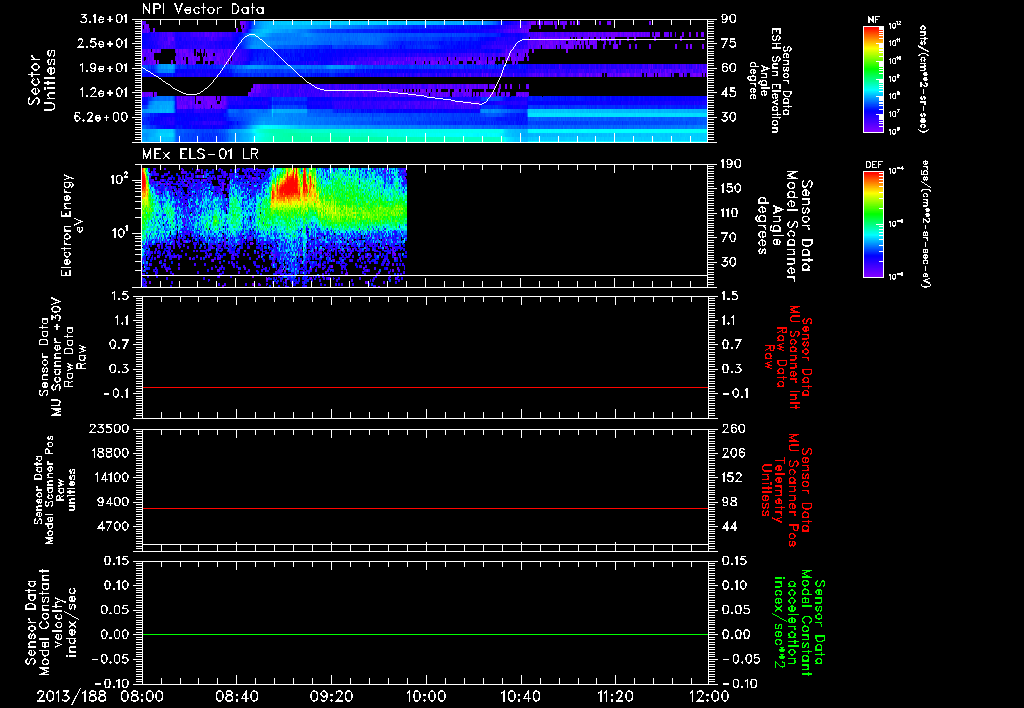Click the red line in Scanner Pos panel

(x=424, y=508)
